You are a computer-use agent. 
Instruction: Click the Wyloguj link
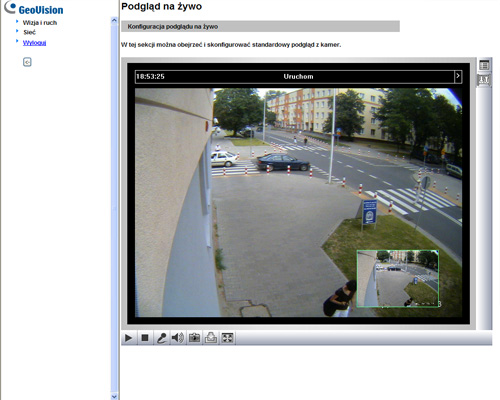click(34, 43)
